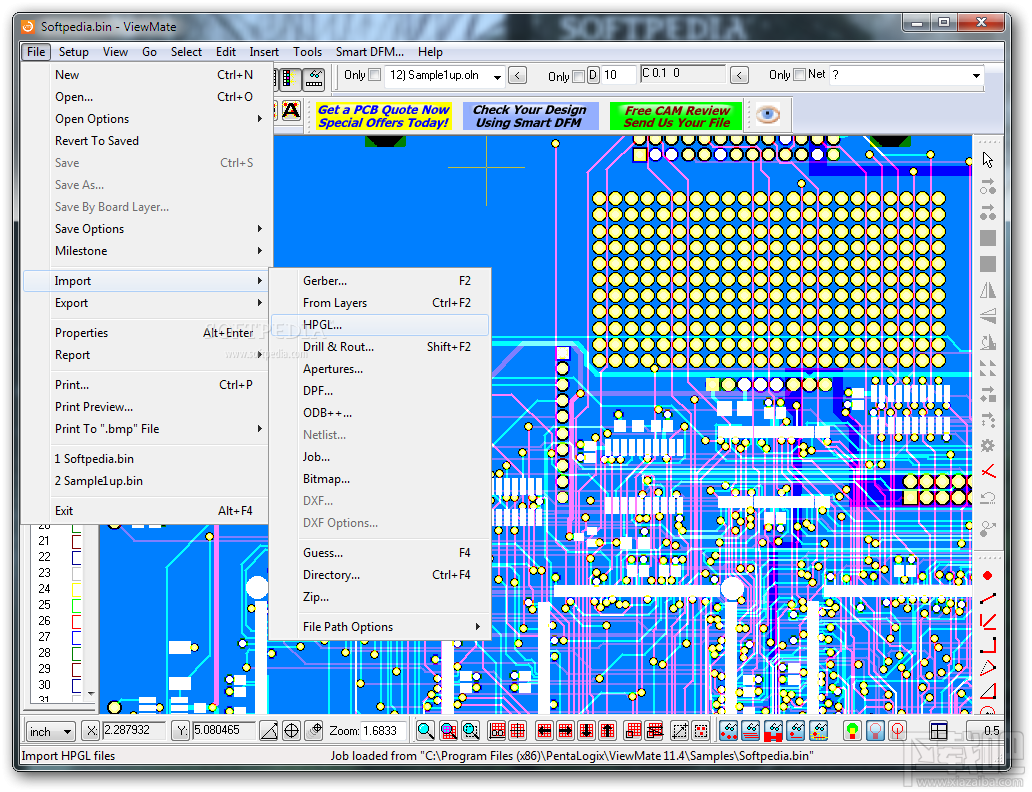The height and width of the screenshot is (792, 1032).
Task: Open the Smart DFM... menu
Action: [370, 52]
